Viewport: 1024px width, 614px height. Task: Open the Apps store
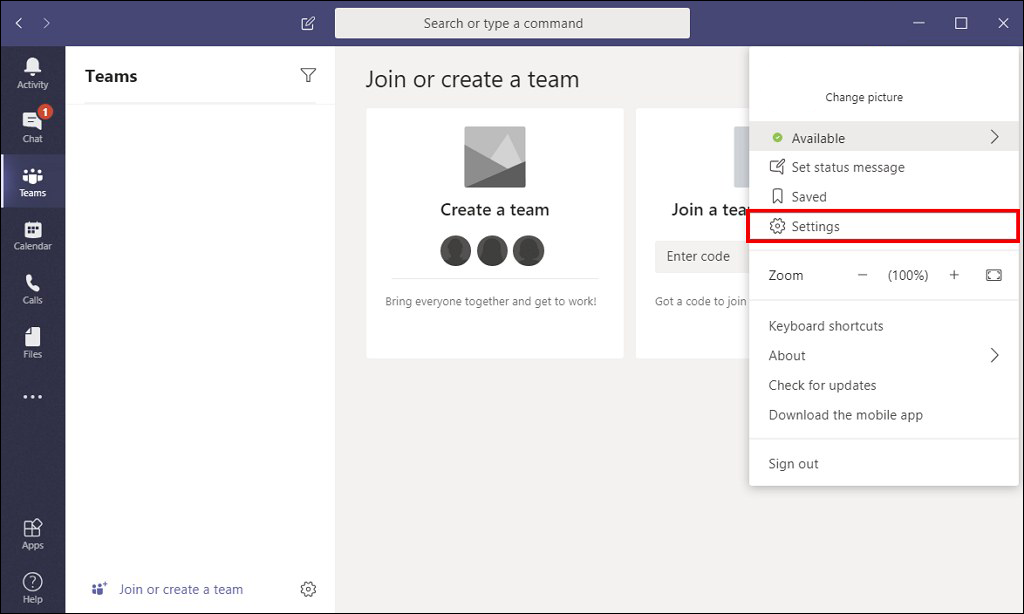point(33,534)
